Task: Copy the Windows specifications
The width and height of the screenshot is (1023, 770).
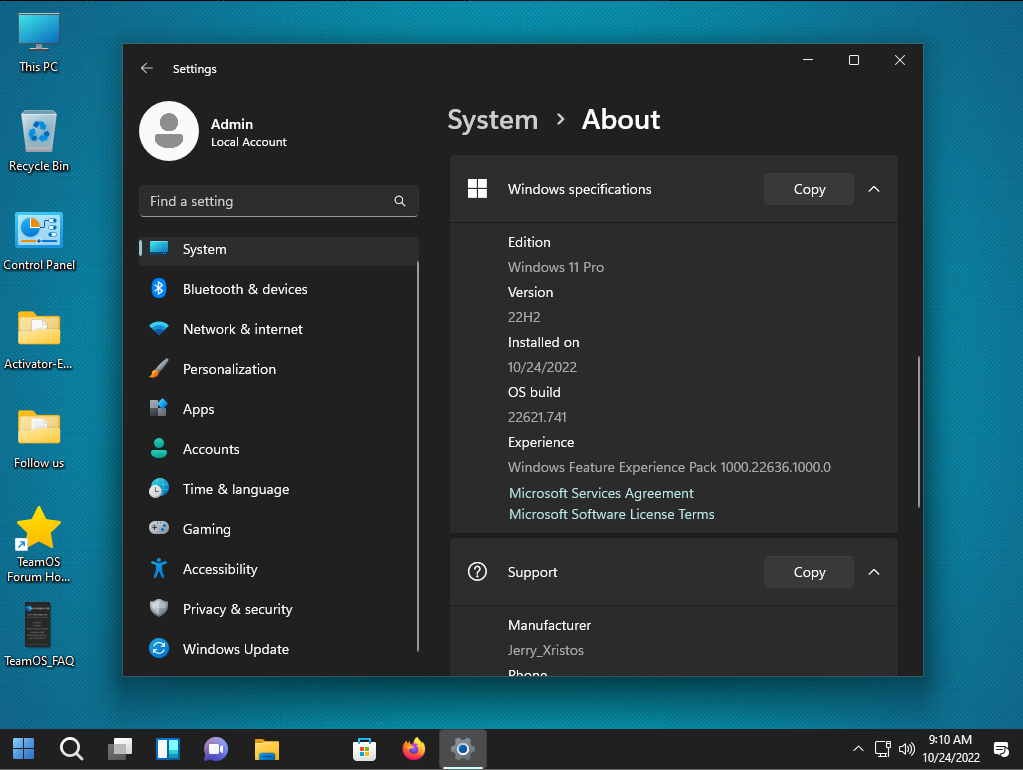Action: click(x=808, y=189)
